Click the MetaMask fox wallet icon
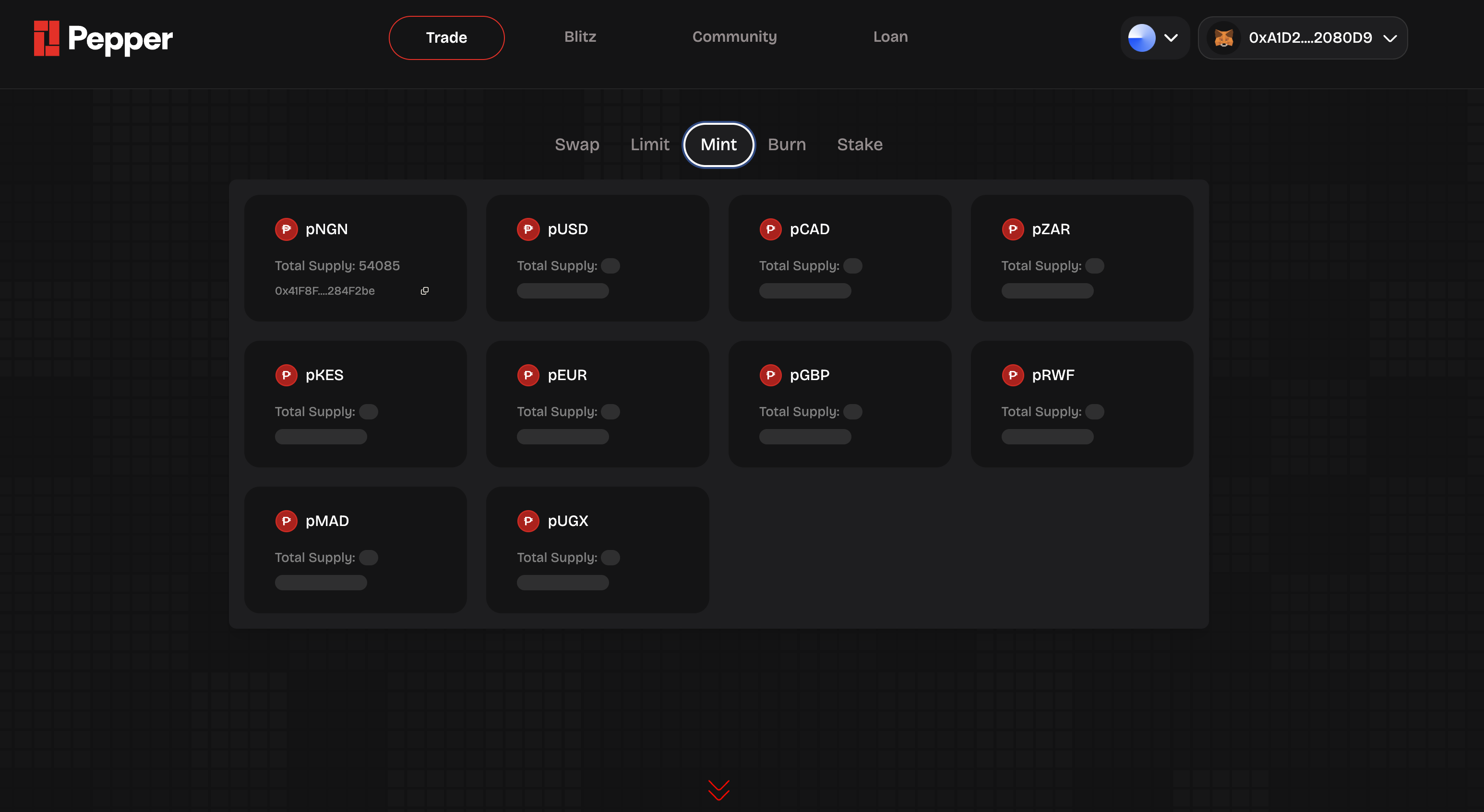Viewport: 1484px width, 812px height. [x=1223, y=38]
